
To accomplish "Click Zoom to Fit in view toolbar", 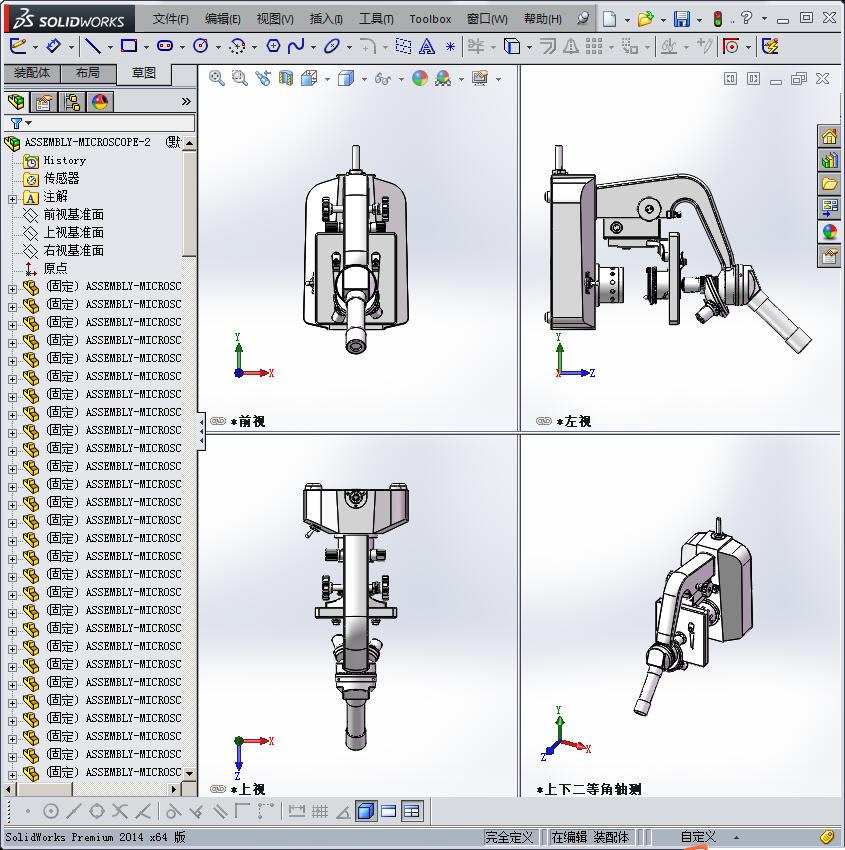I will point(217,79).
